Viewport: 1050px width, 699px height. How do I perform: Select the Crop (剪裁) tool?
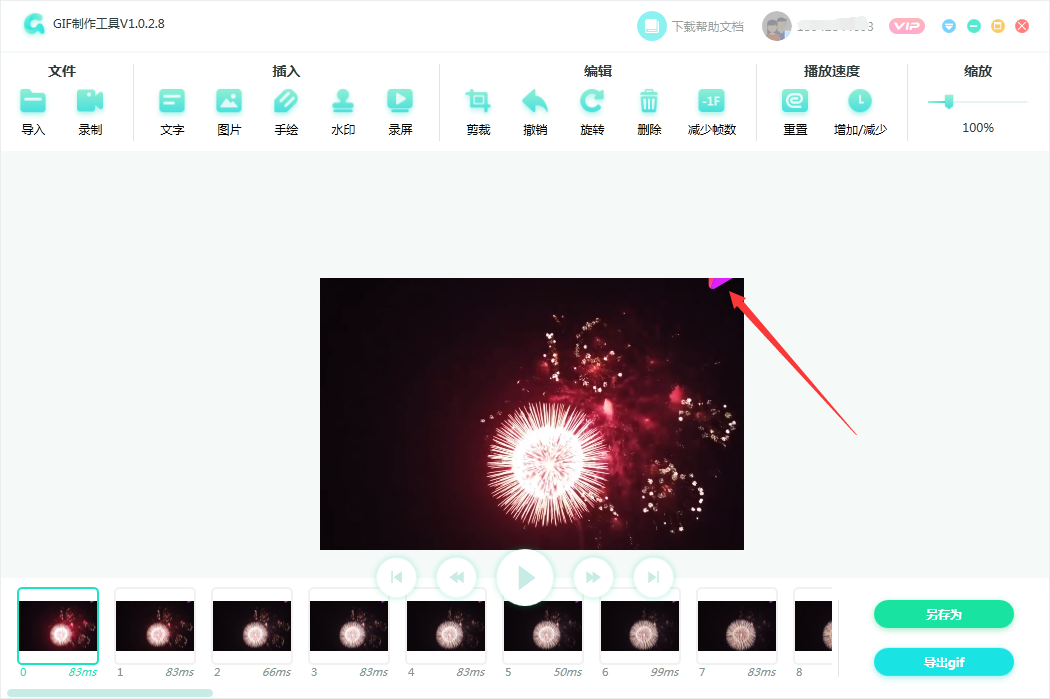(x=478, y=102)
